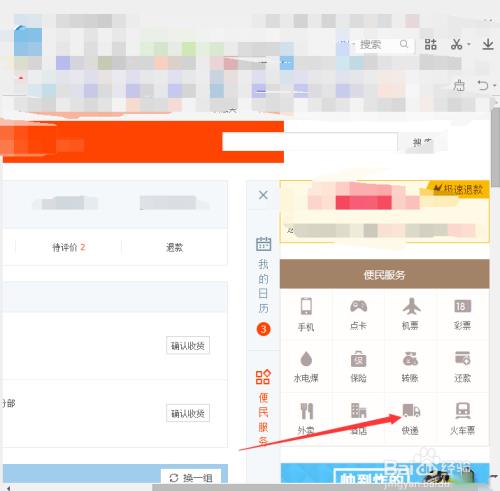Click 换一组 refresh button
Viewport: 500px width, 491px height.
click(x=191, y=478)
